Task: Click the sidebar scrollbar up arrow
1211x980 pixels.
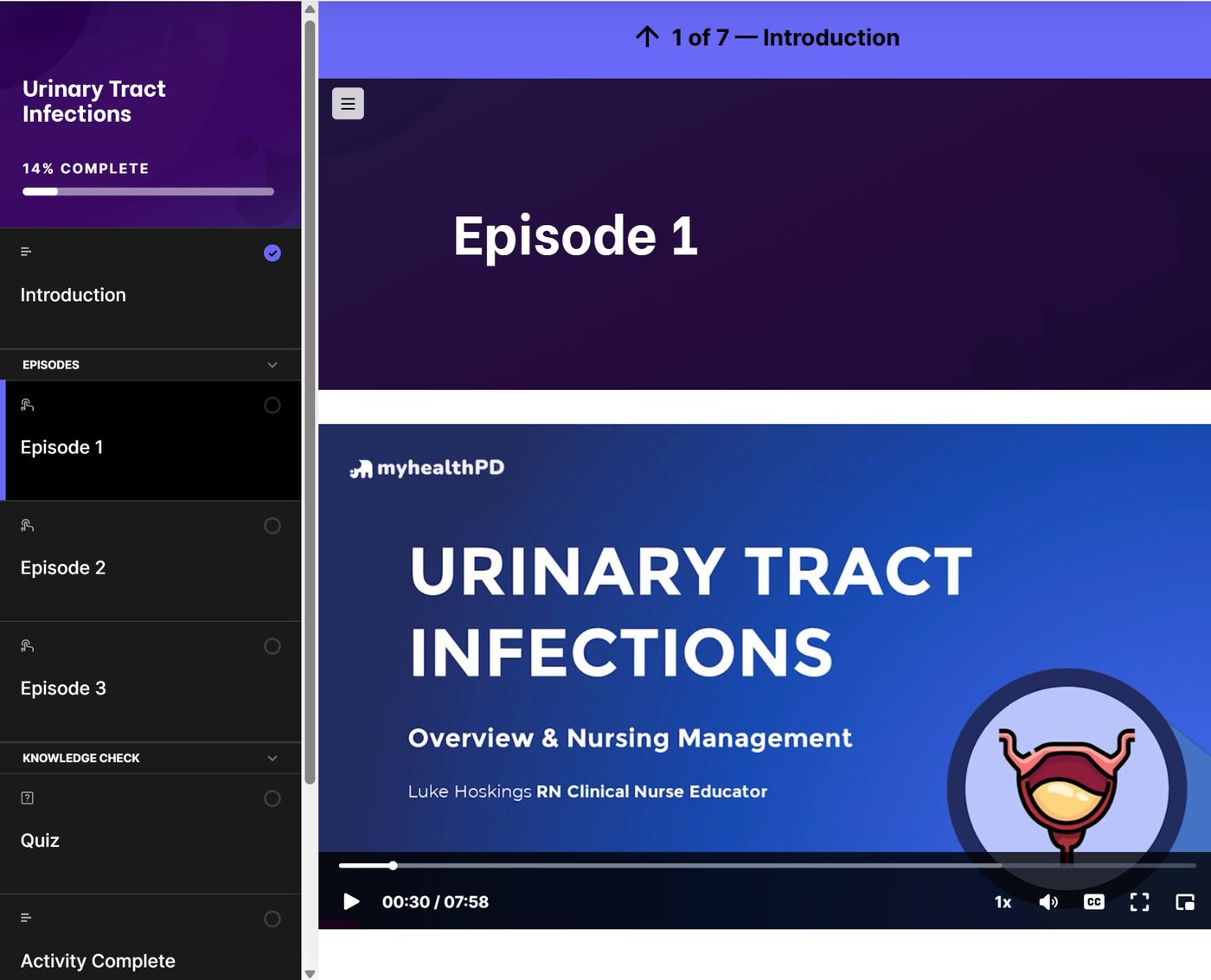Action: 310,8
